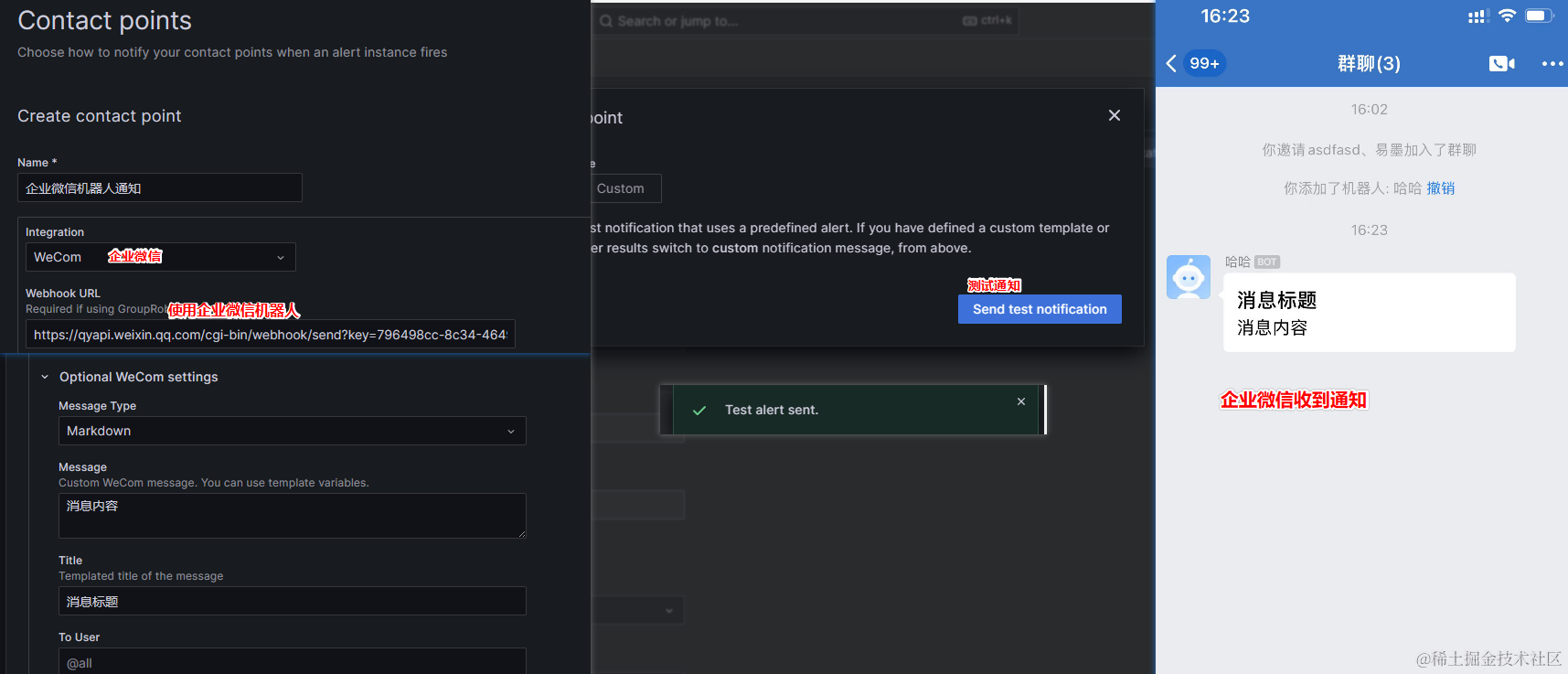Click the Test alert sent message text
The height and width of the screenshot is (674, 1568).
tap(772, 410)
